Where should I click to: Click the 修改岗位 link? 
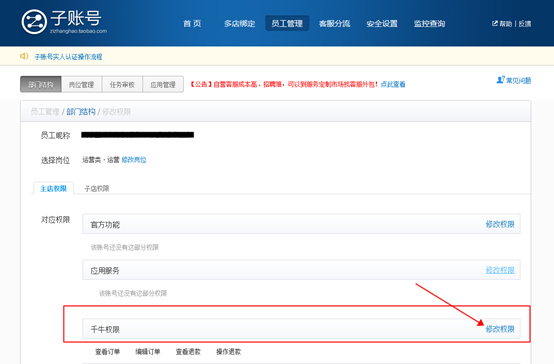pyautogui.click(x=134, y=160)
